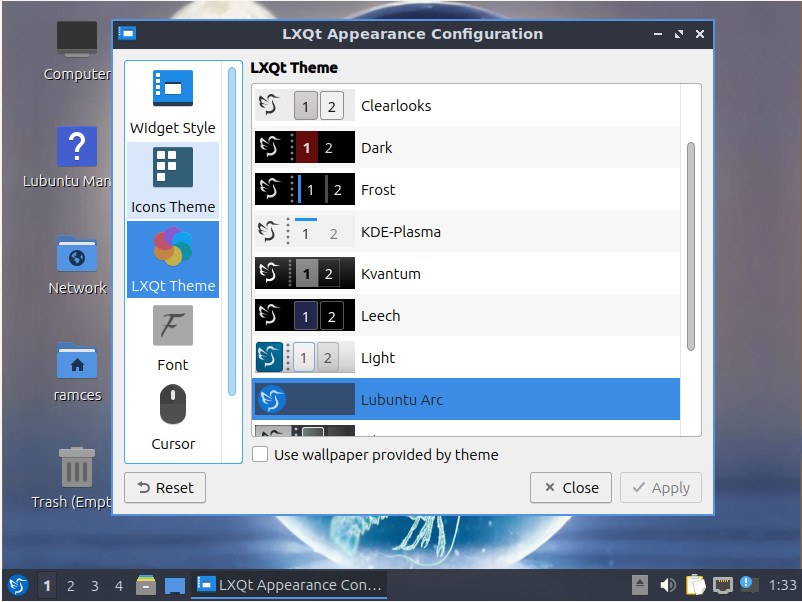Open the file manager from the taskbar
This screenshot has height=602, width=802.
click(x=145, y=585)
